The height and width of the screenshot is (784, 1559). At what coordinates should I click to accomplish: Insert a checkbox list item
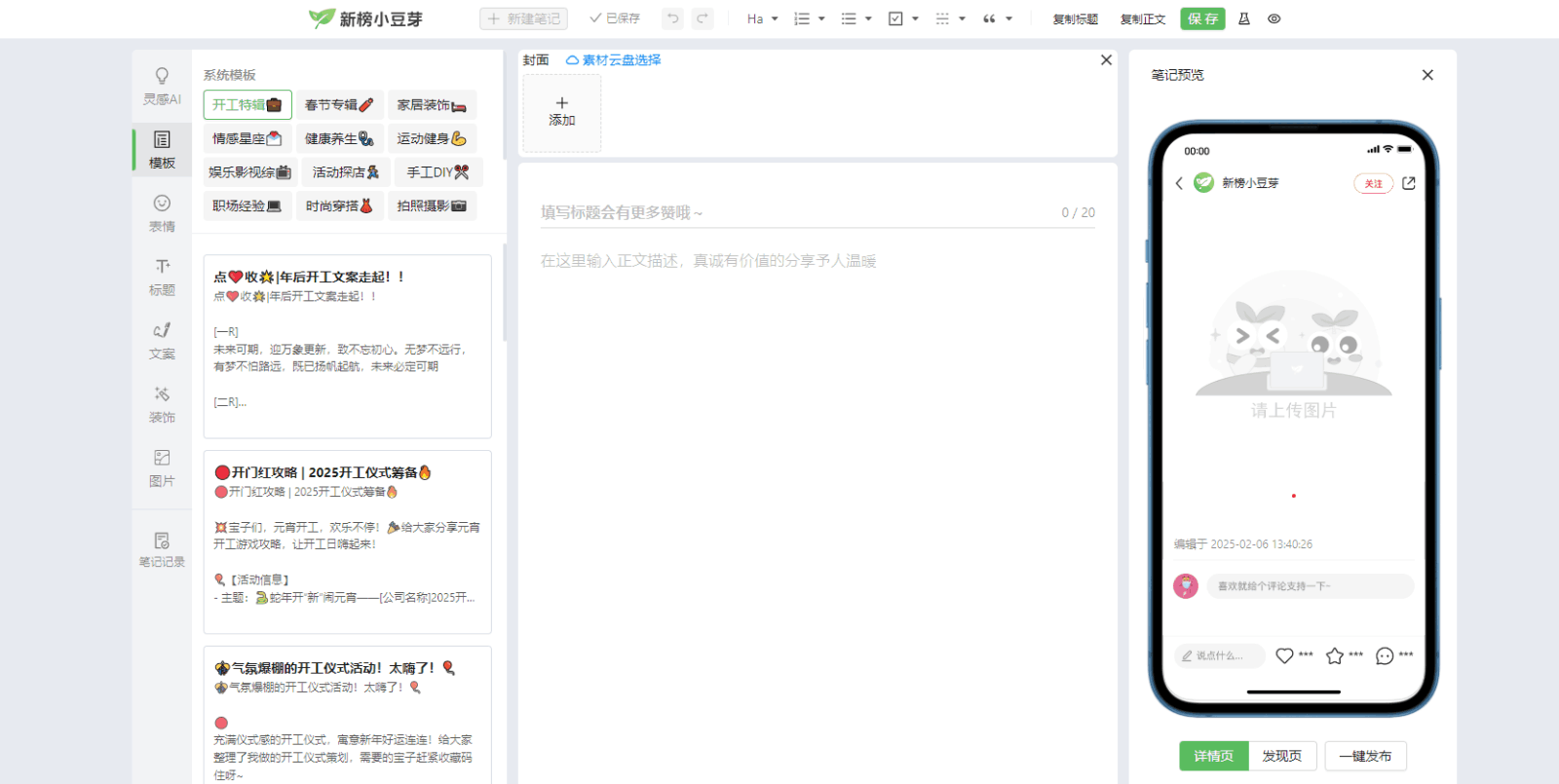(895, 19)
